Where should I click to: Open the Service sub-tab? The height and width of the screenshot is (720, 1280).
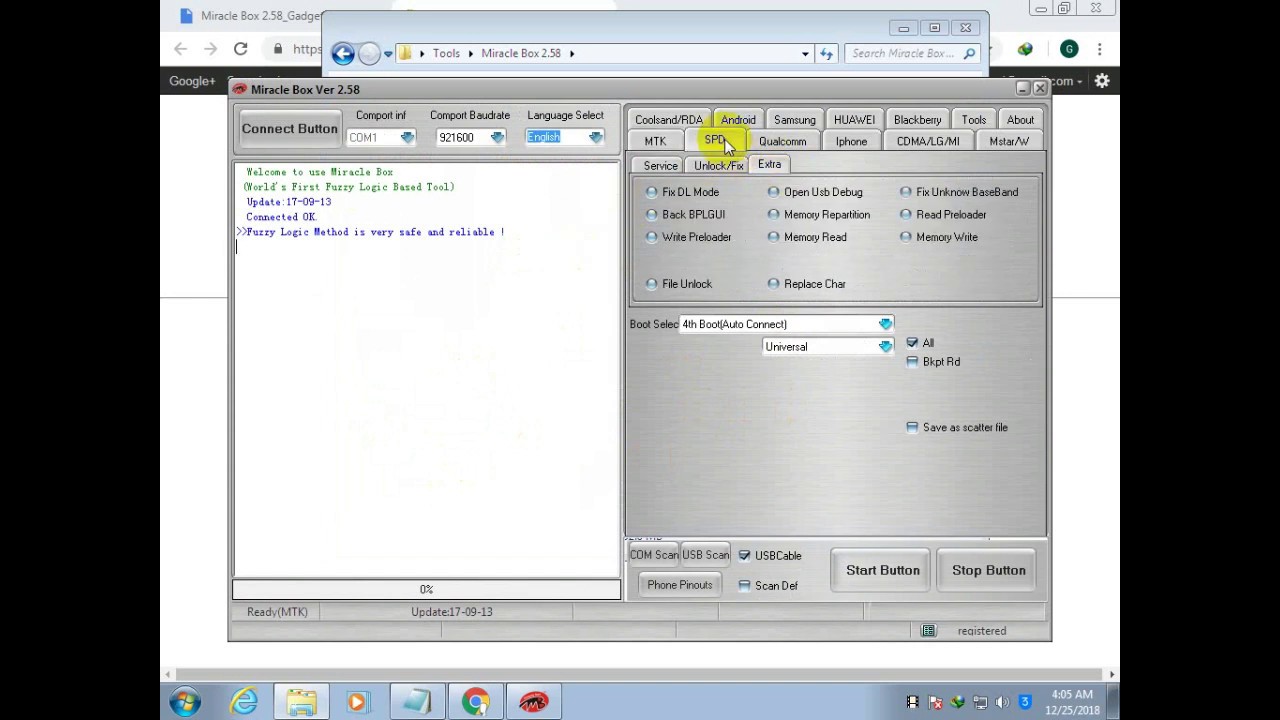point(660,166)
